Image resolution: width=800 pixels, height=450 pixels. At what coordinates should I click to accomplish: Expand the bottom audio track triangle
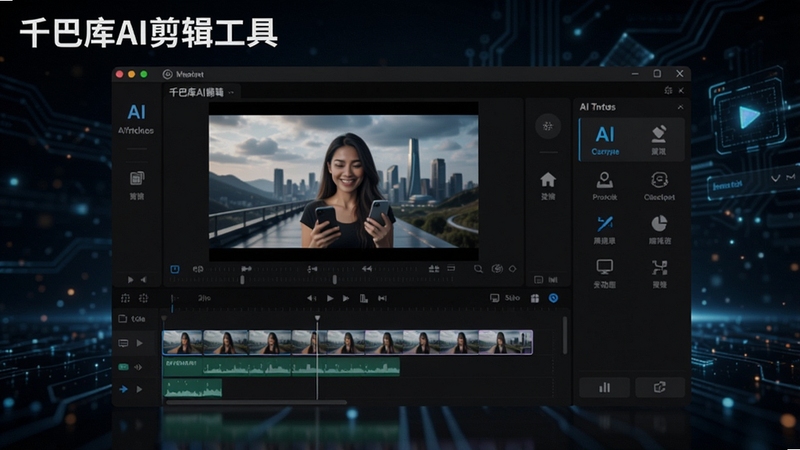point(139,389)
